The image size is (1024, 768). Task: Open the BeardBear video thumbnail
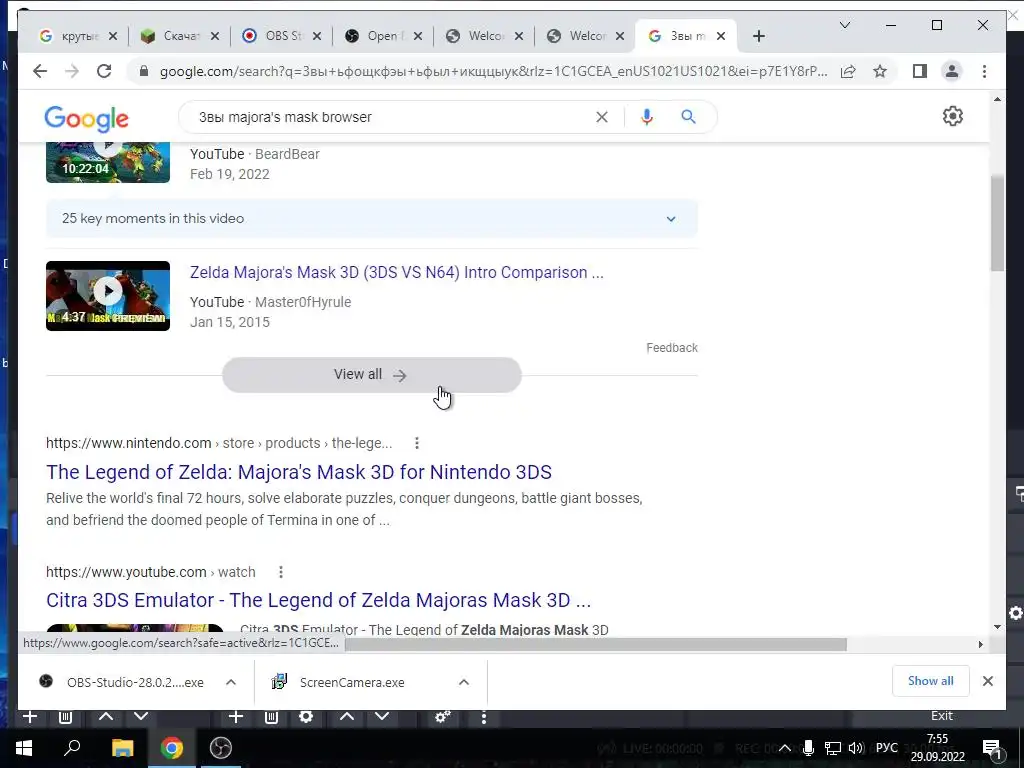(108, 162)
